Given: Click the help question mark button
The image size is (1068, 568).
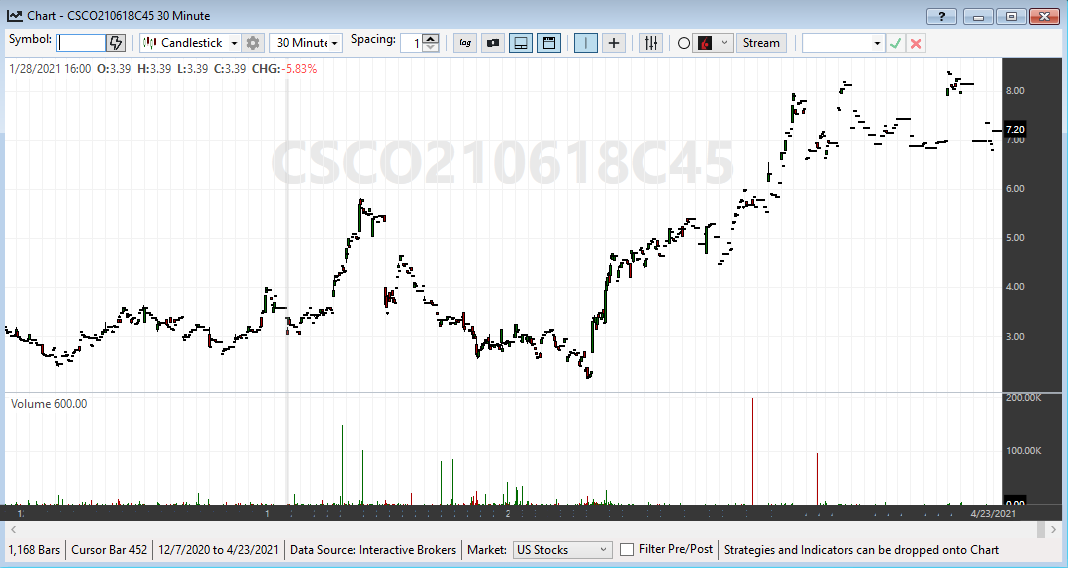Looking at the screenshot, I should point(941,16).
